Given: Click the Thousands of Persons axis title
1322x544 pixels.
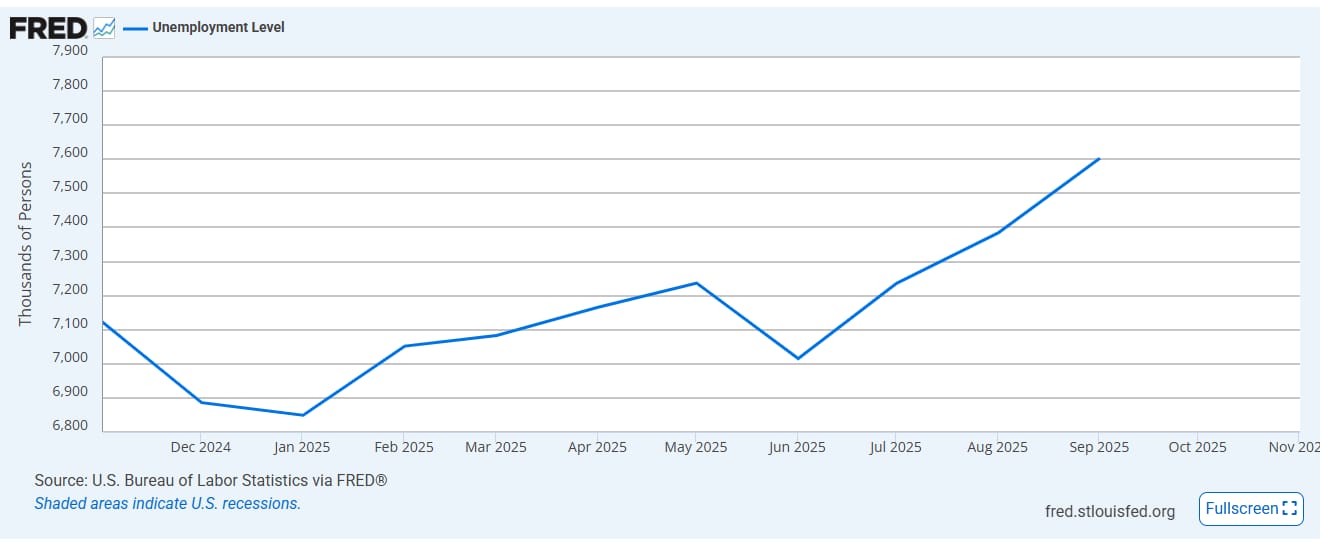Looking at the screenshot, I should 26,243.
